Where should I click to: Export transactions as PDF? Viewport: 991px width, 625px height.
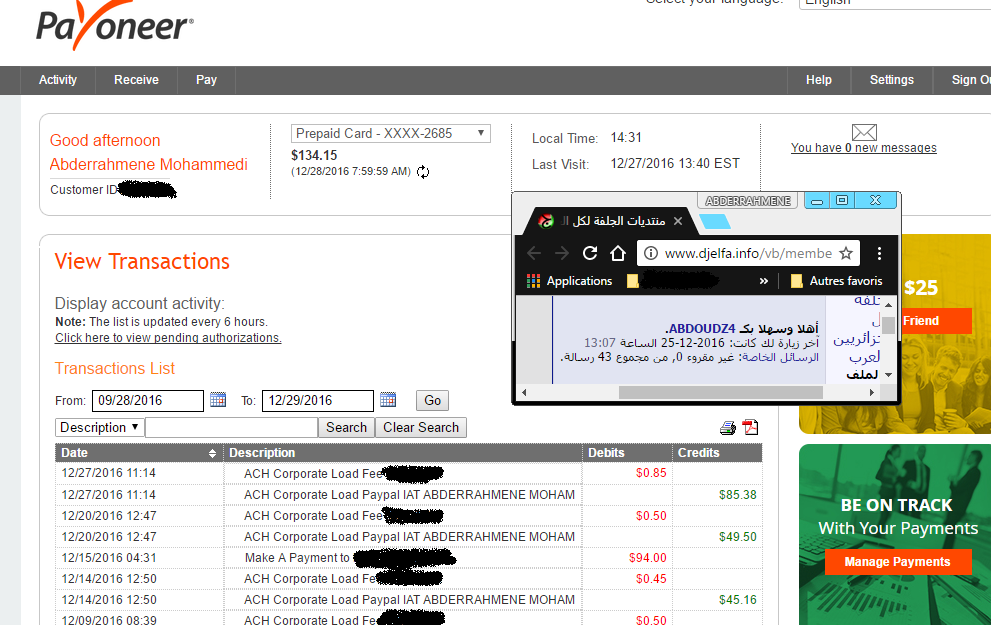point(750,428)
